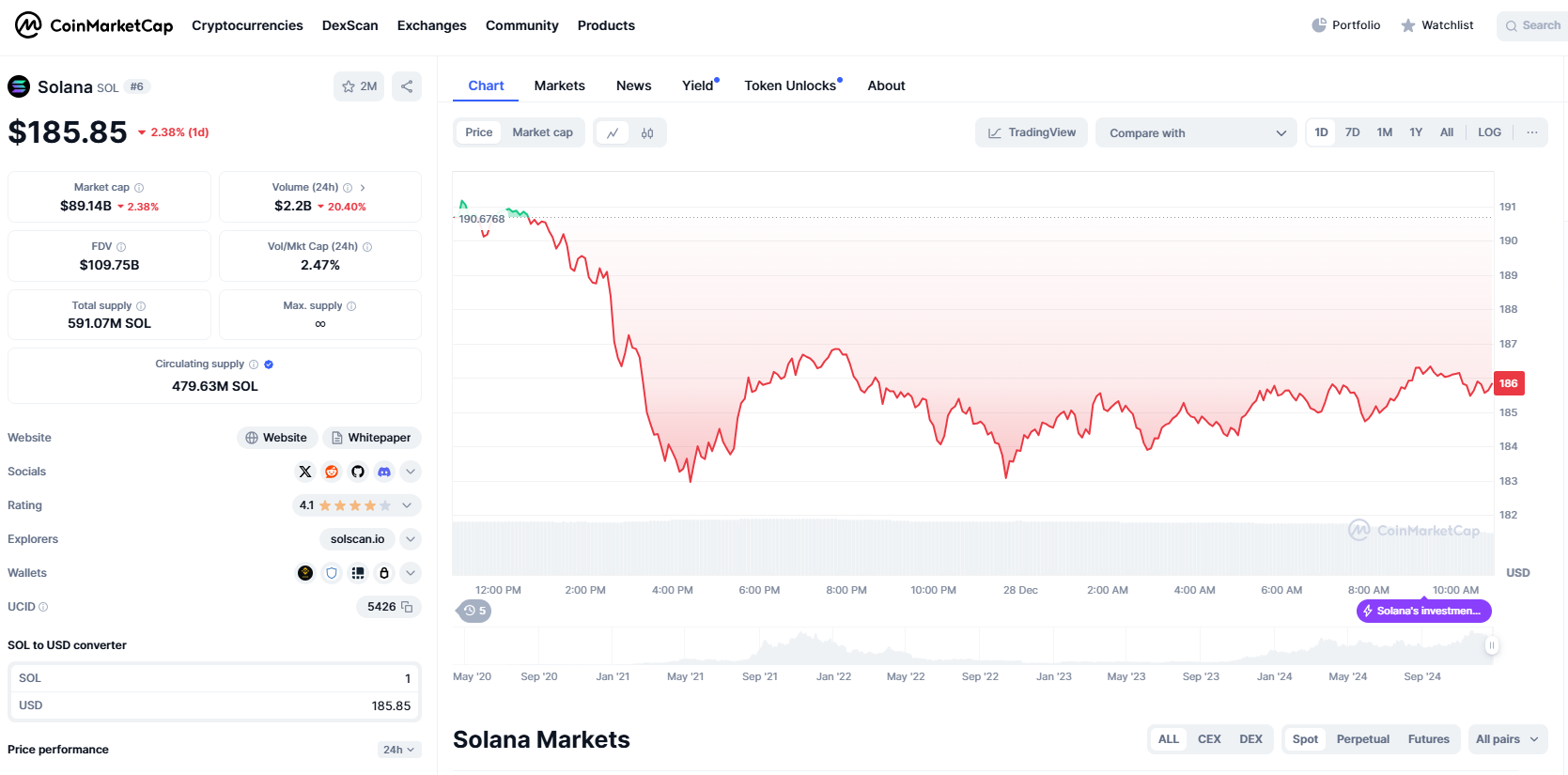Click the share icon next to Solana
Viewport: 1568px width, 775px height.
(407, 86)
